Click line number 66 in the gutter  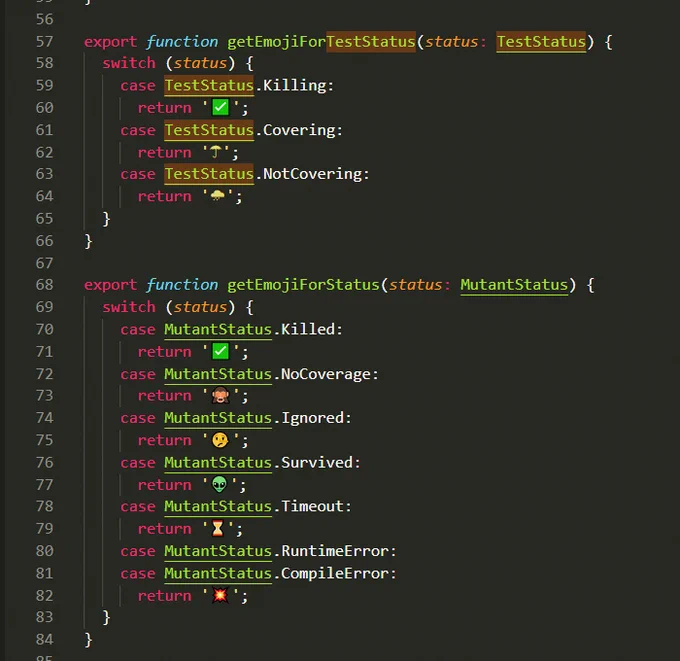click(45, 241)
